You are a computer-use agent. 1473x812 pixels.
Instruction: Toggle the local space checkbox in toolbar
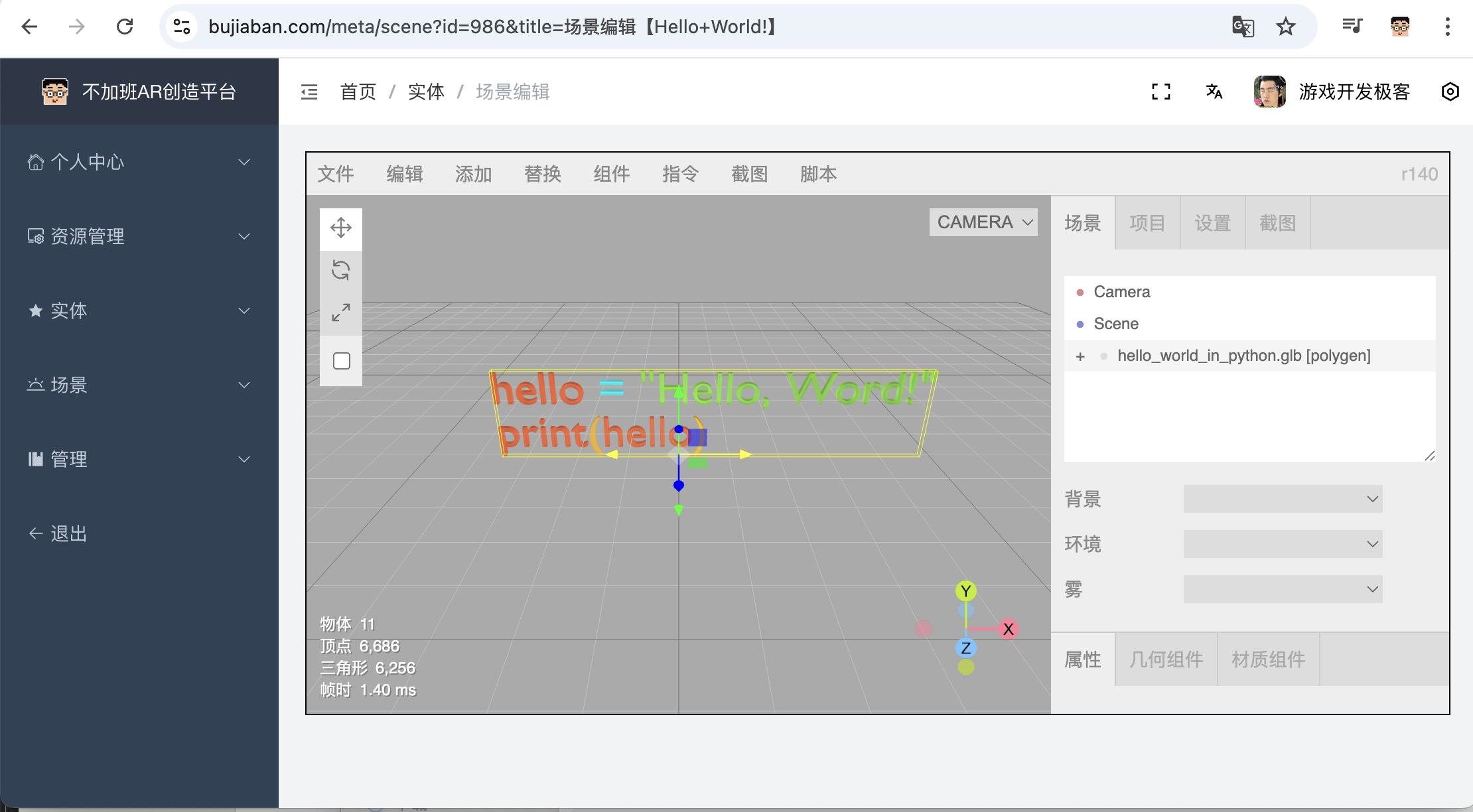coord(342,361)
